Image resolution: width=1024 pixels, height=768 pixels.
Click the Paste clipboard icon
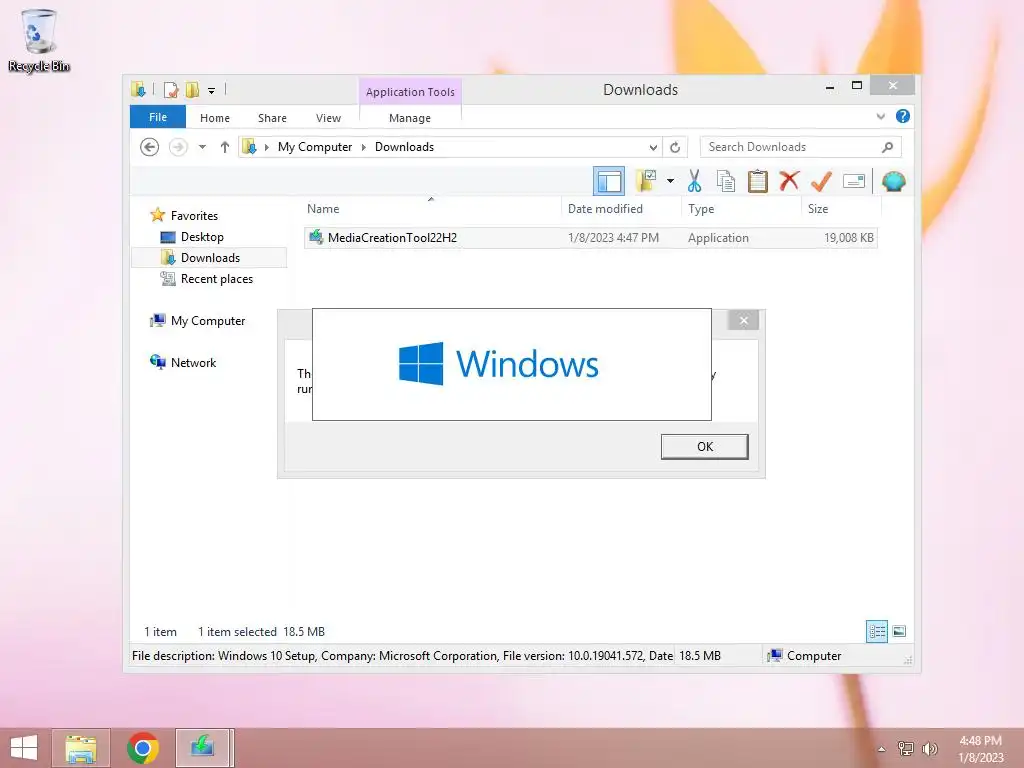(758, 181)
